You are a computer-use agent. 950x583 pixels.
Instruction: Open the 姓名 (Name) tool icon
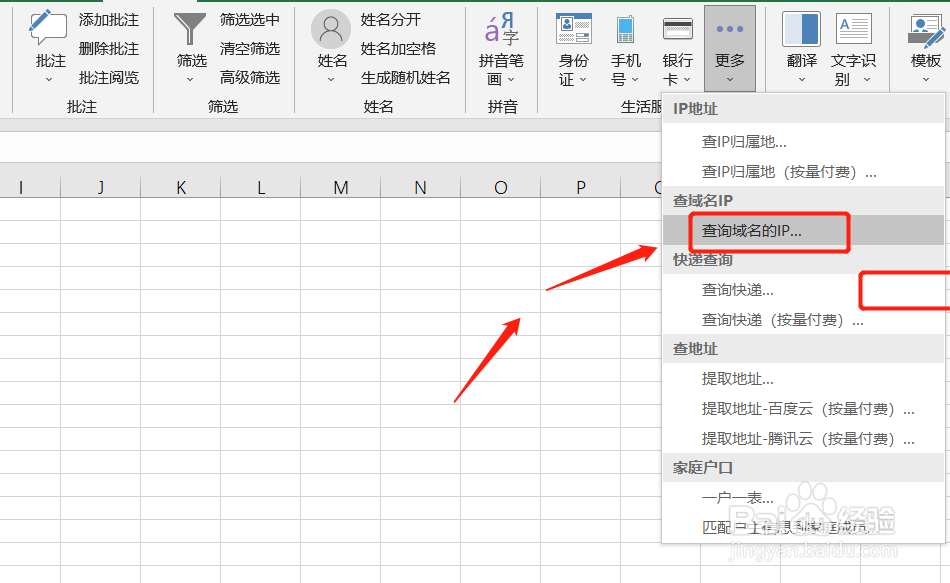(330, 30)
